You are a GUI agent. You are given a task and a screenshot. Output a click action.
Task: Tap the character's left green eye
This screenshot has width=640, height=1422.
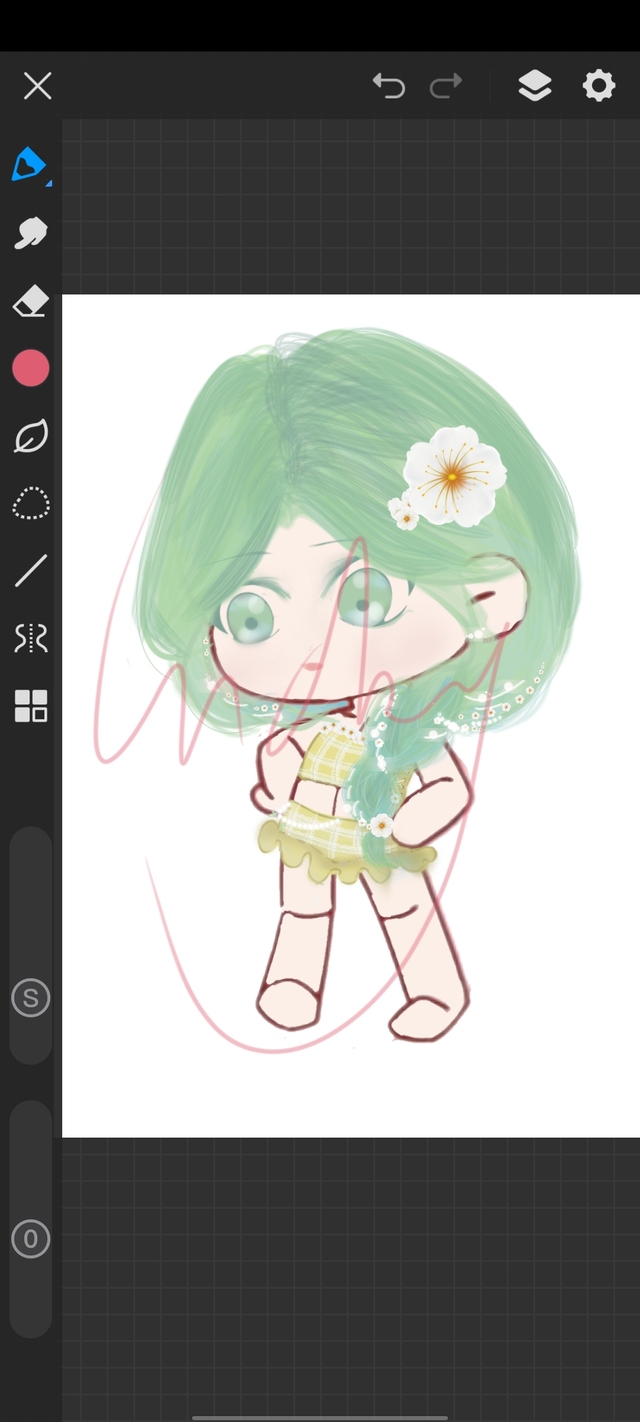(x=246, y=616)
